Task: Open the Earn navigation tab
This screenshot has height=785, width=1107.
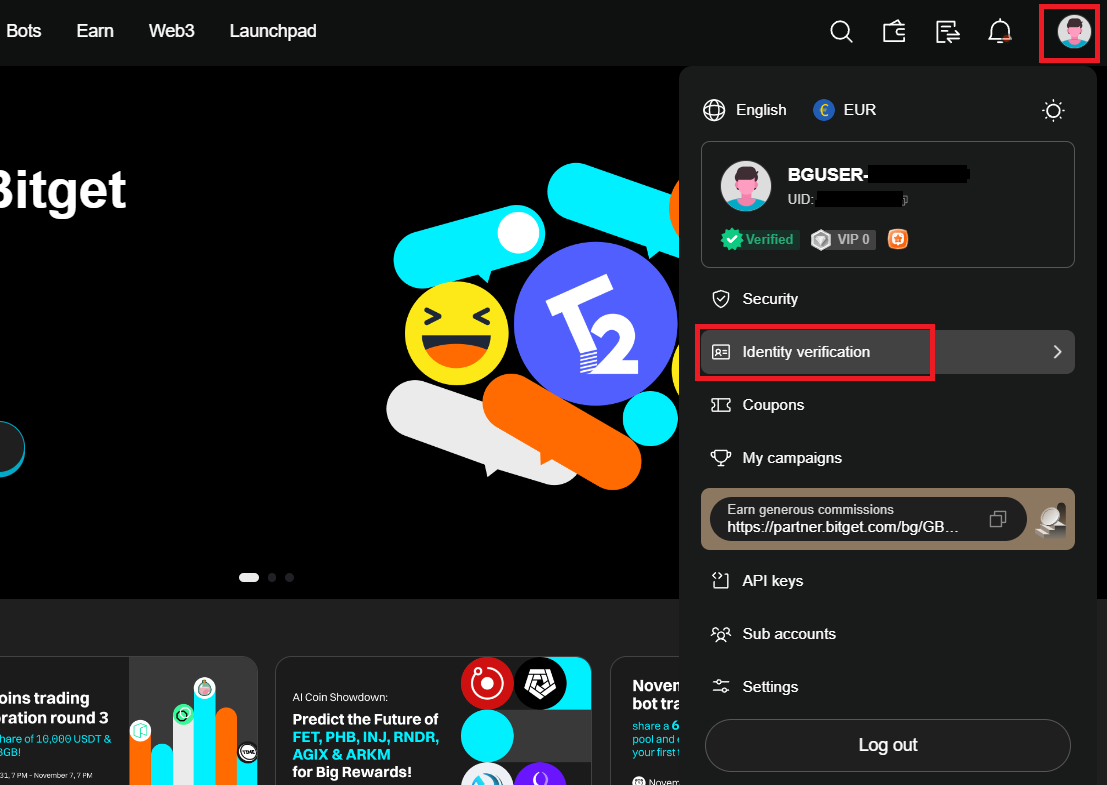Action: coord(95,31)
